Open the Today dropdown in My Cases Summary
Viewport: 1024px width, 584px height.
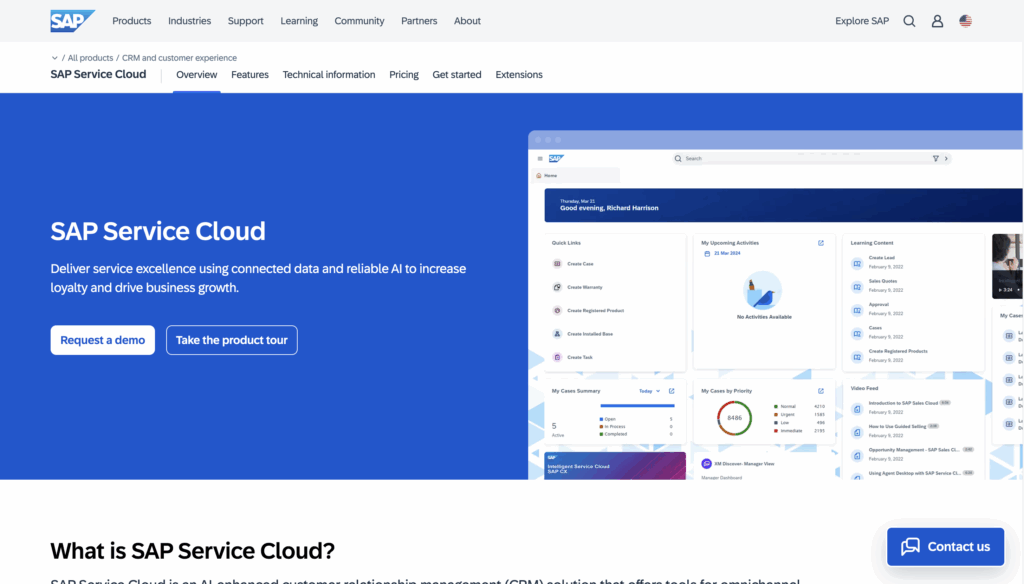point(649,391)
